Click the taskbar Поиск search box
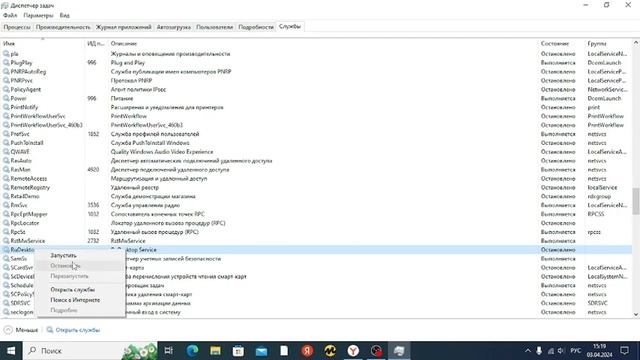This screenshot has width=640, height=360. (90, 351)
